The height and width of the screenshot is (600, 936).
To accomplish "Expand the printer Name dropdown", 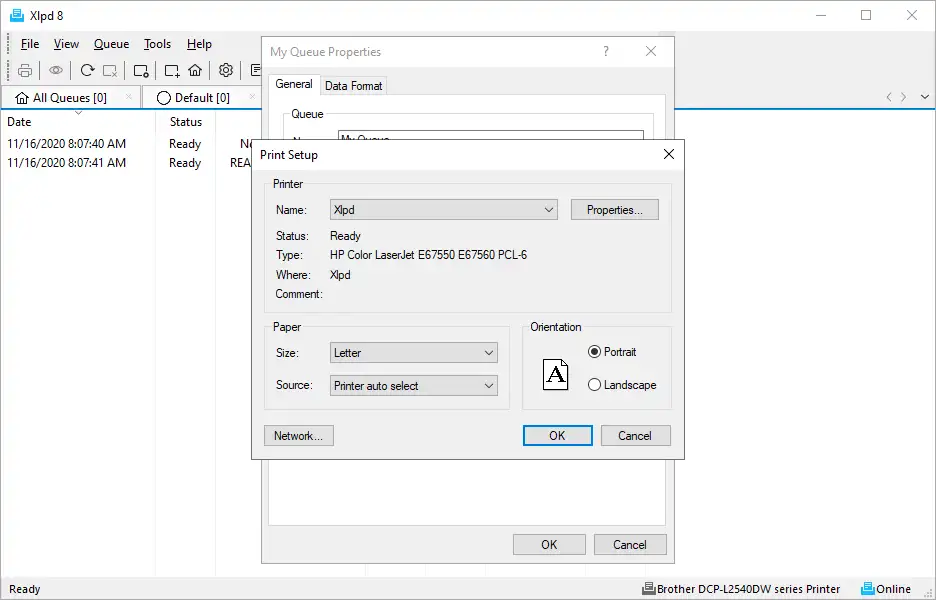I will (549, 210).
